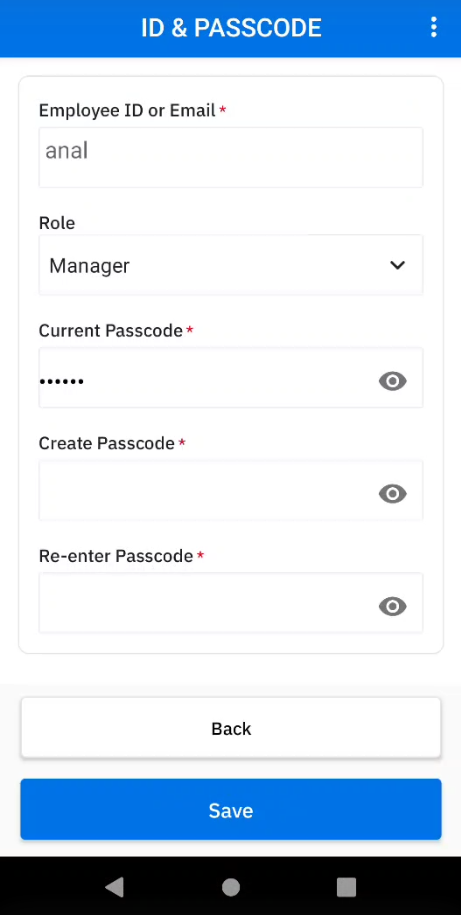Click the Back button
This screenshot has width=461, height=915.
tap(230, 728)
